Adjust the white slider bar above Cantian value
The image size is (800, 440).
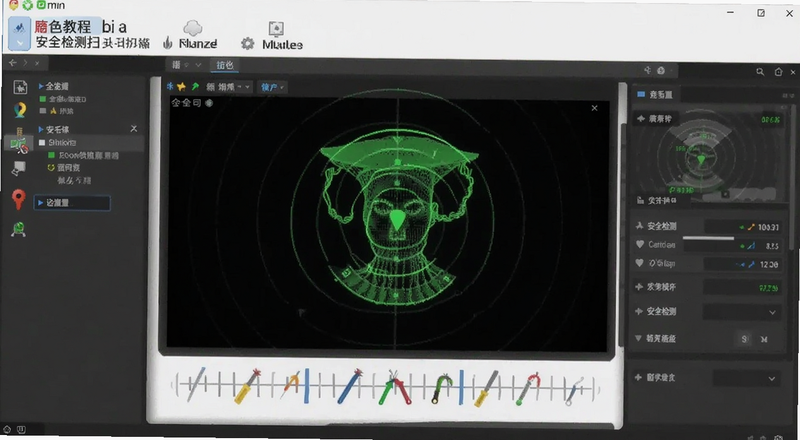tap(708, 238)
